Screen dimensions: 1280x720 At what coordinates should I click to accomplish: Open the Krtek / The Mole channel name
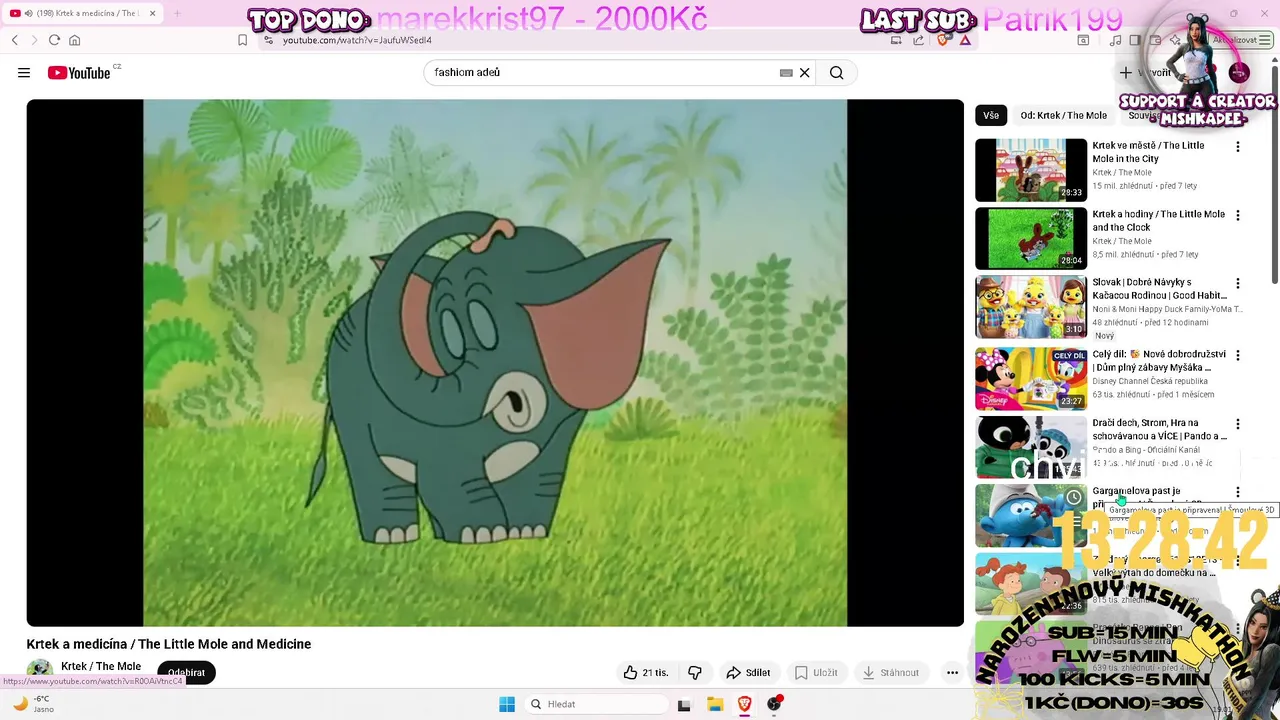pos(101,666)
